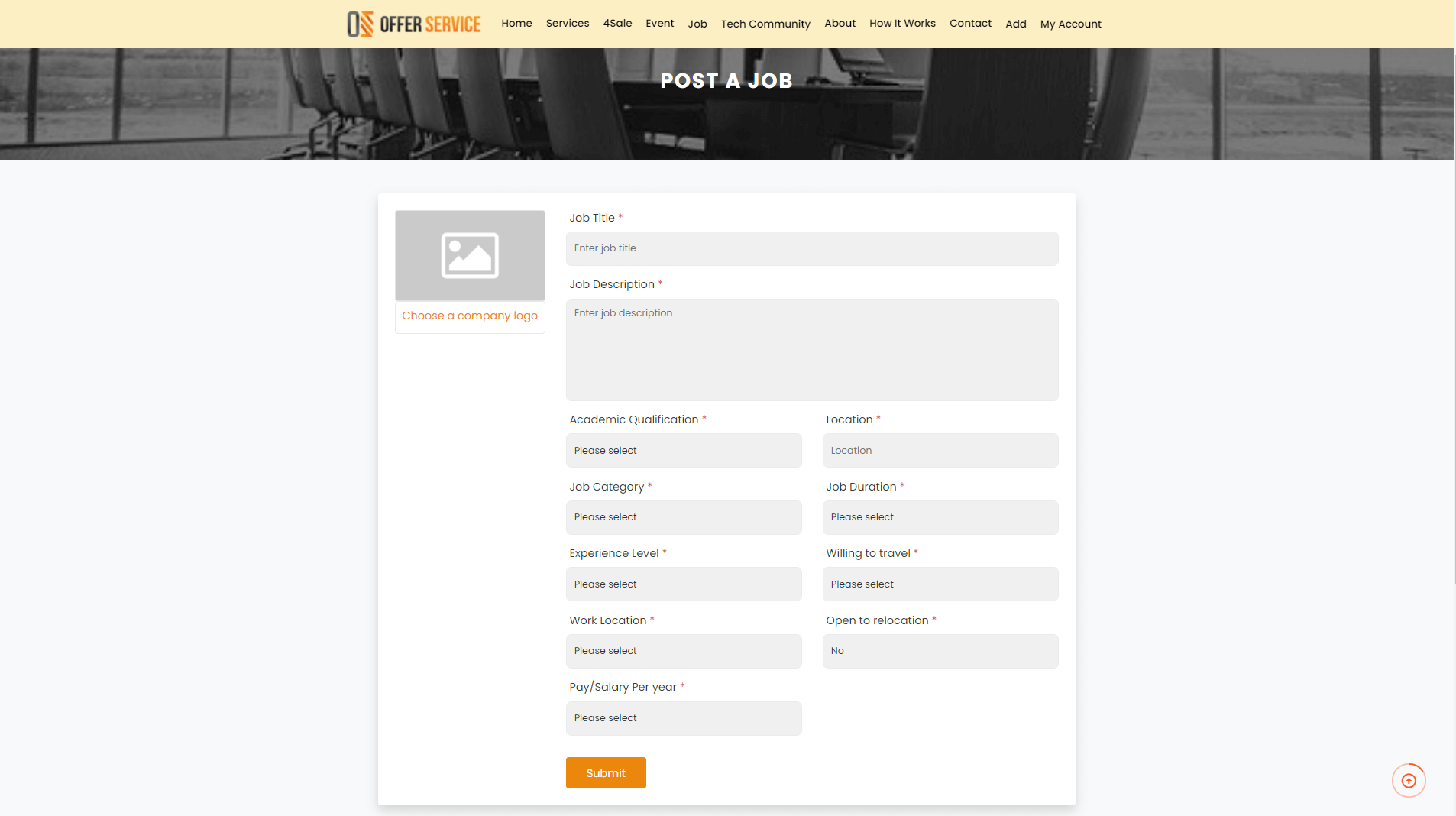
Task: Open the Job menu item
Action: [x=697, y=24]
